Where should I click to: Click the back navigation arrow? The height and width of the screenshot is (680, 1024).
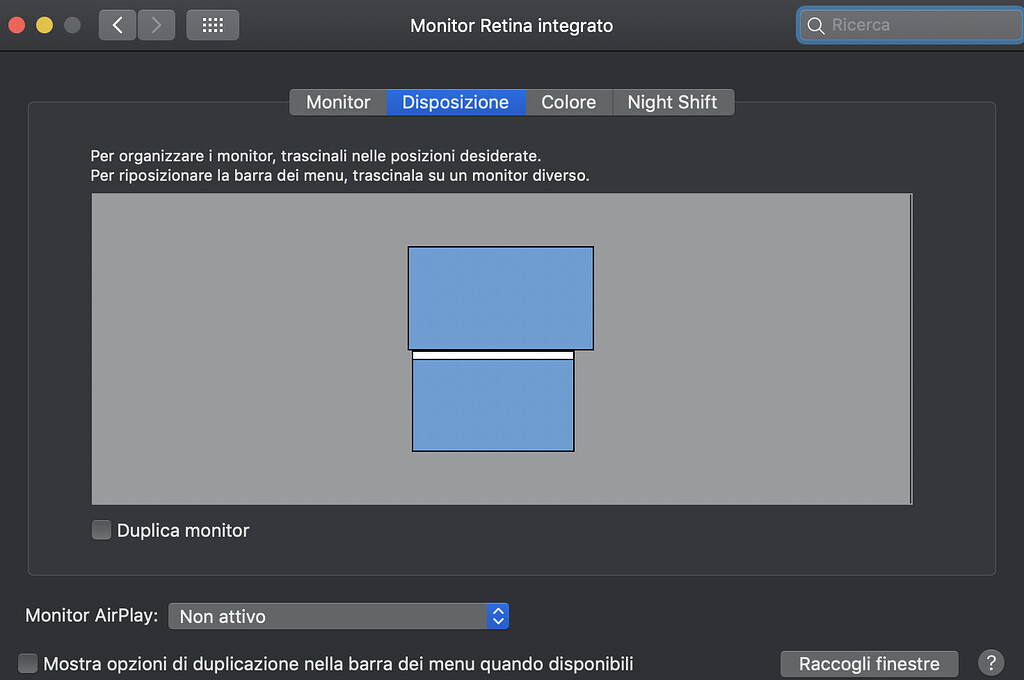(x=117, y=24)
